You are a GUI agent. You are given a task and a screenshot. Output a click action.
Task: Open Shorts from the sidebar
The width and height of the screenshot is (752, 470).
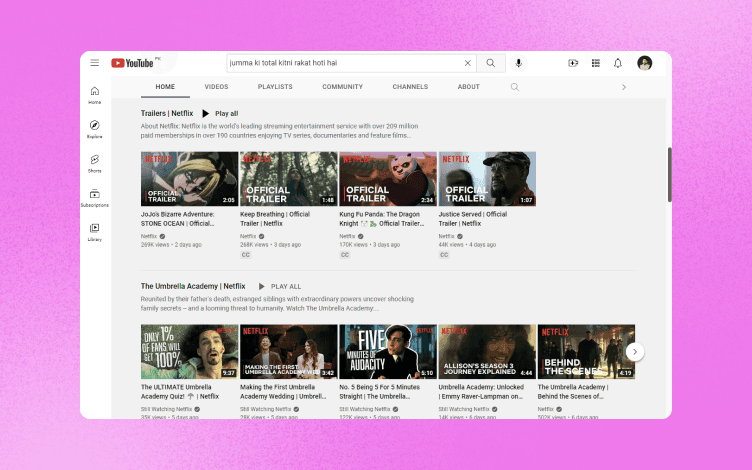(x=94, y=163)
